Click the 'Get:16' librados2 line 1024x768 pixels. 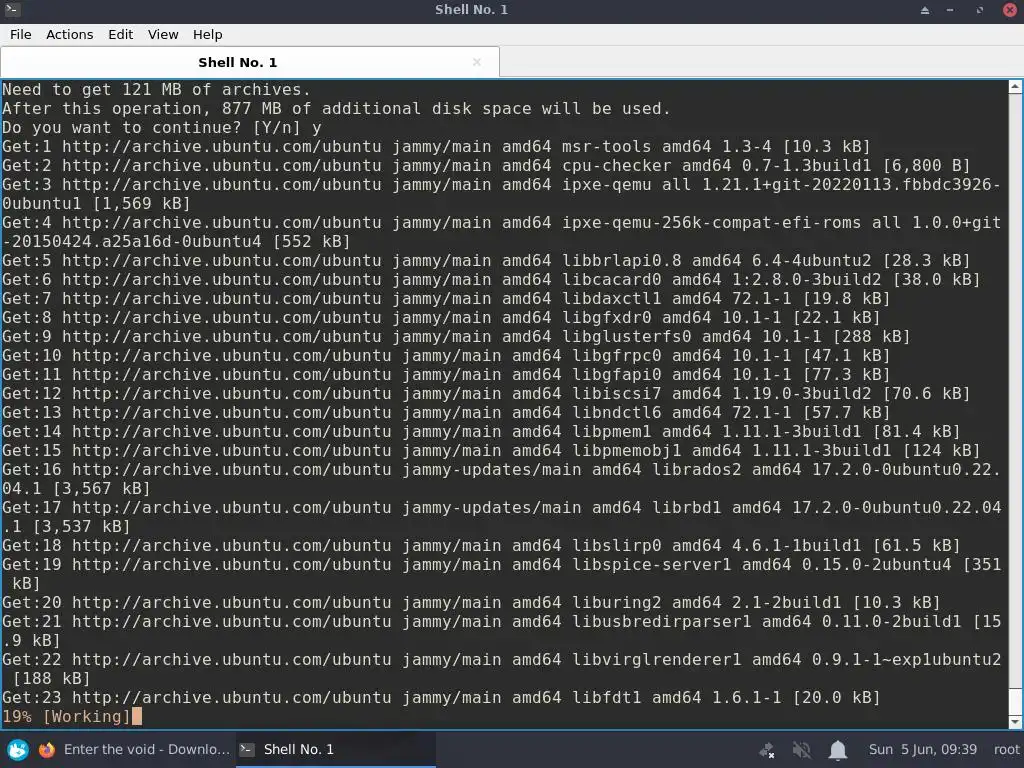501,479
